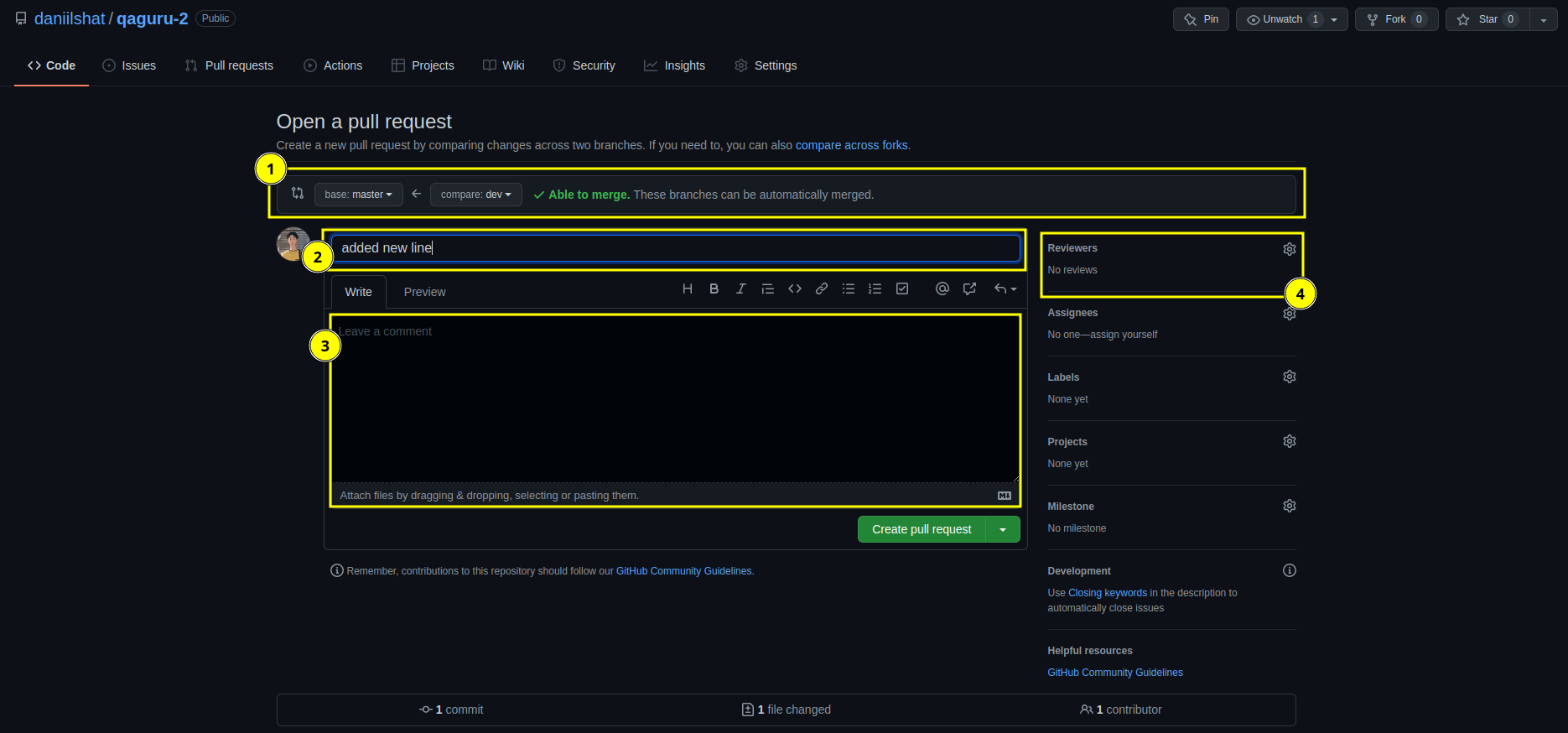Screen dimensions: 1568x733
Task: Add a link using the chain icon
Action: point(822,289)
